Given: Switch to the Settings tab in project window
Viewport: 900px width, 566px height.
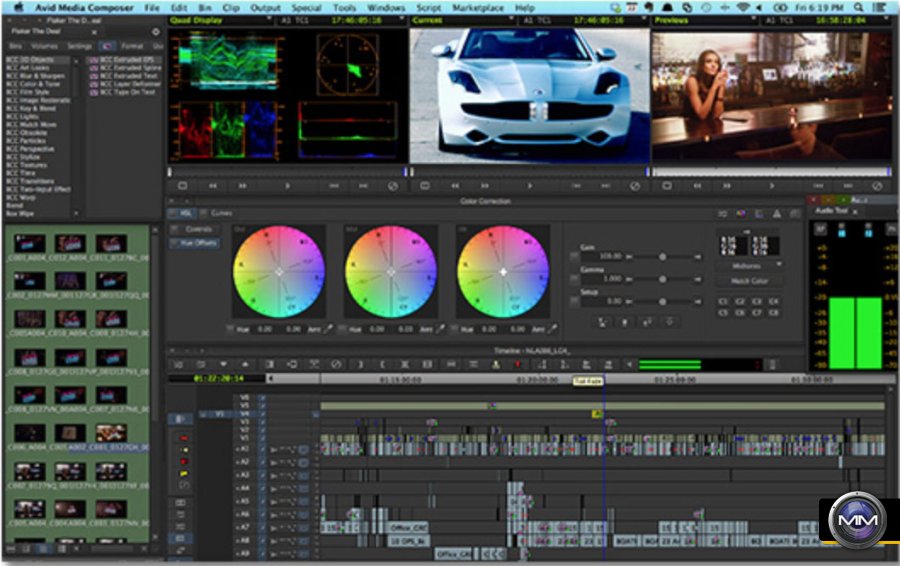Looking at the screenshot, I should 79,46.
